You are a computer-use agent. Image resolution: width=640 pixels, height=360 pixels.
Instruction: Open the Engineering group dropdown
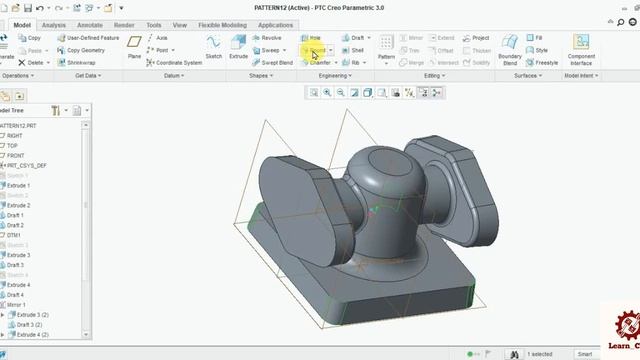coord(335,76)
